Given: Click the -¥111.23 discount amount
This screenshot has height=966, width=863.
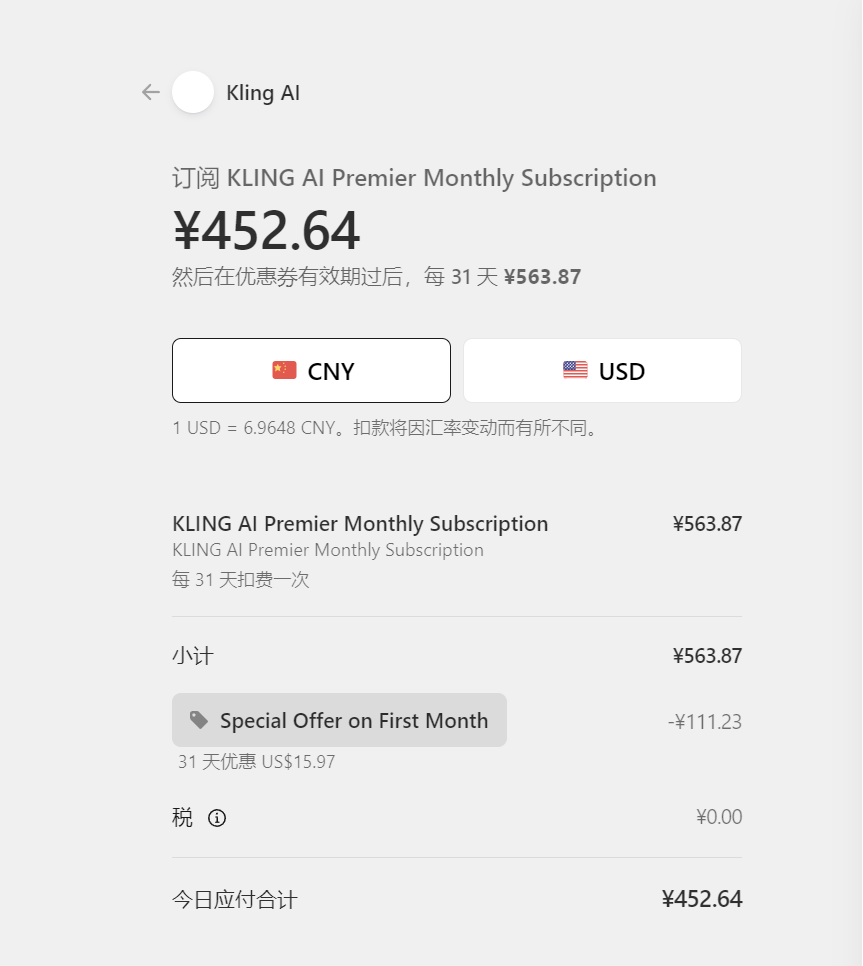Looking at the screenshot, I should [705, 721].
